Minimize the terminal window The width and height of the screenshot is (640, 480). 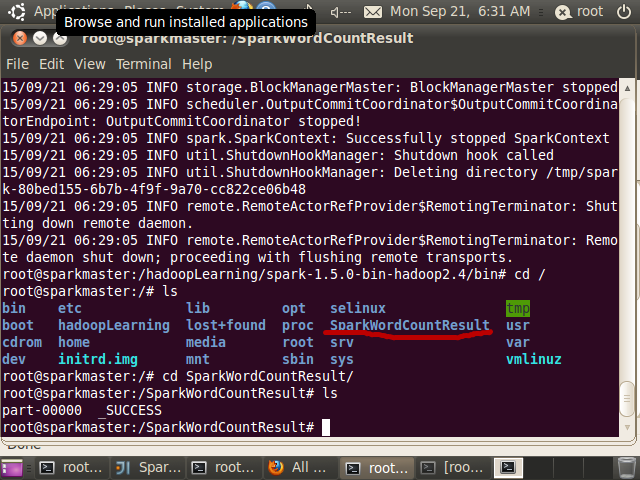pyautogui.click(x=40, y=38)
